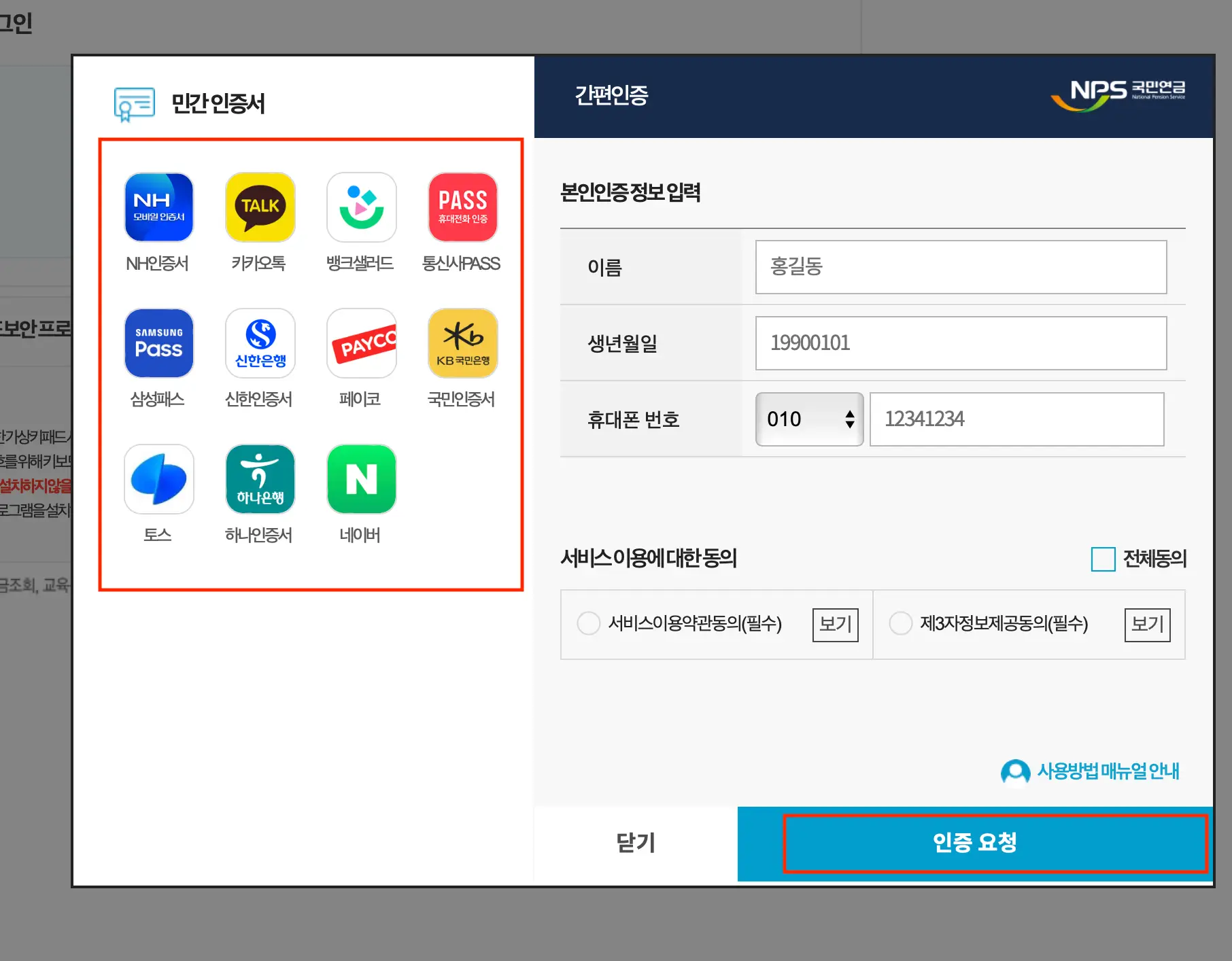
Task: Choose the 신한인증서 Shinhan bank icon
Action: pos(260,343)
